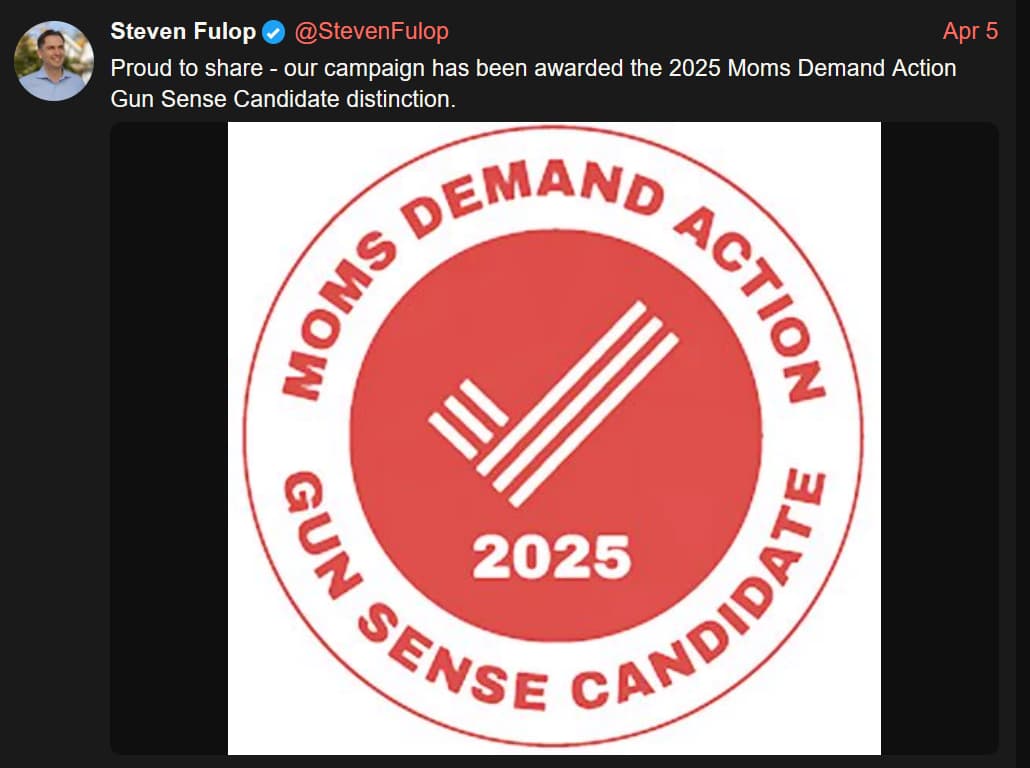Visit the @StevenFulop handle link

(372, 32)
